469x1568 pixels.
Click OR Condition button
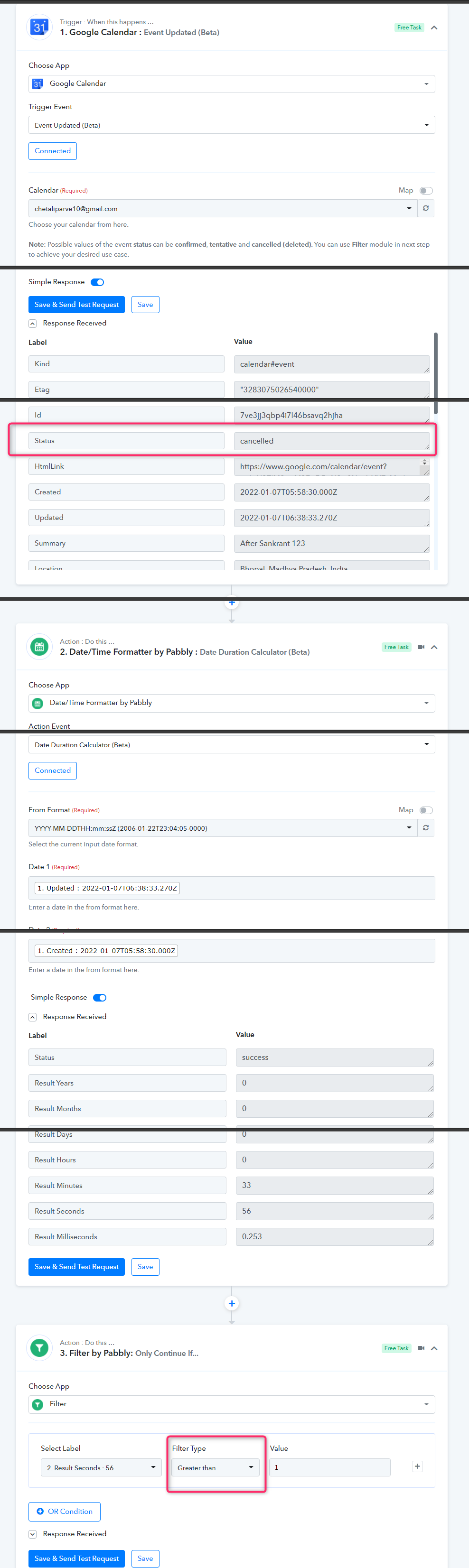tap(65, 1512)
